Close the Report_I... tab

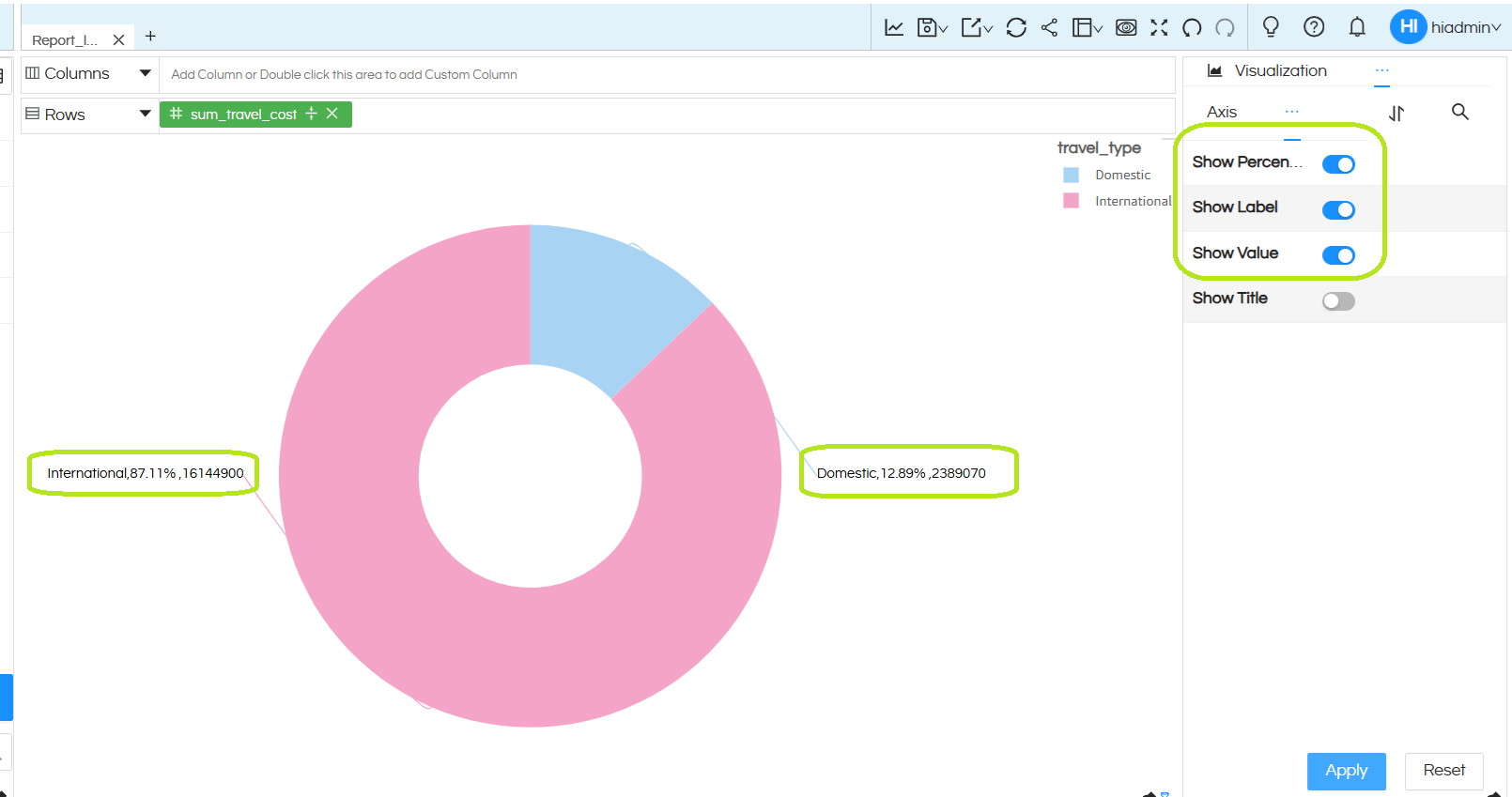[118, 39]
